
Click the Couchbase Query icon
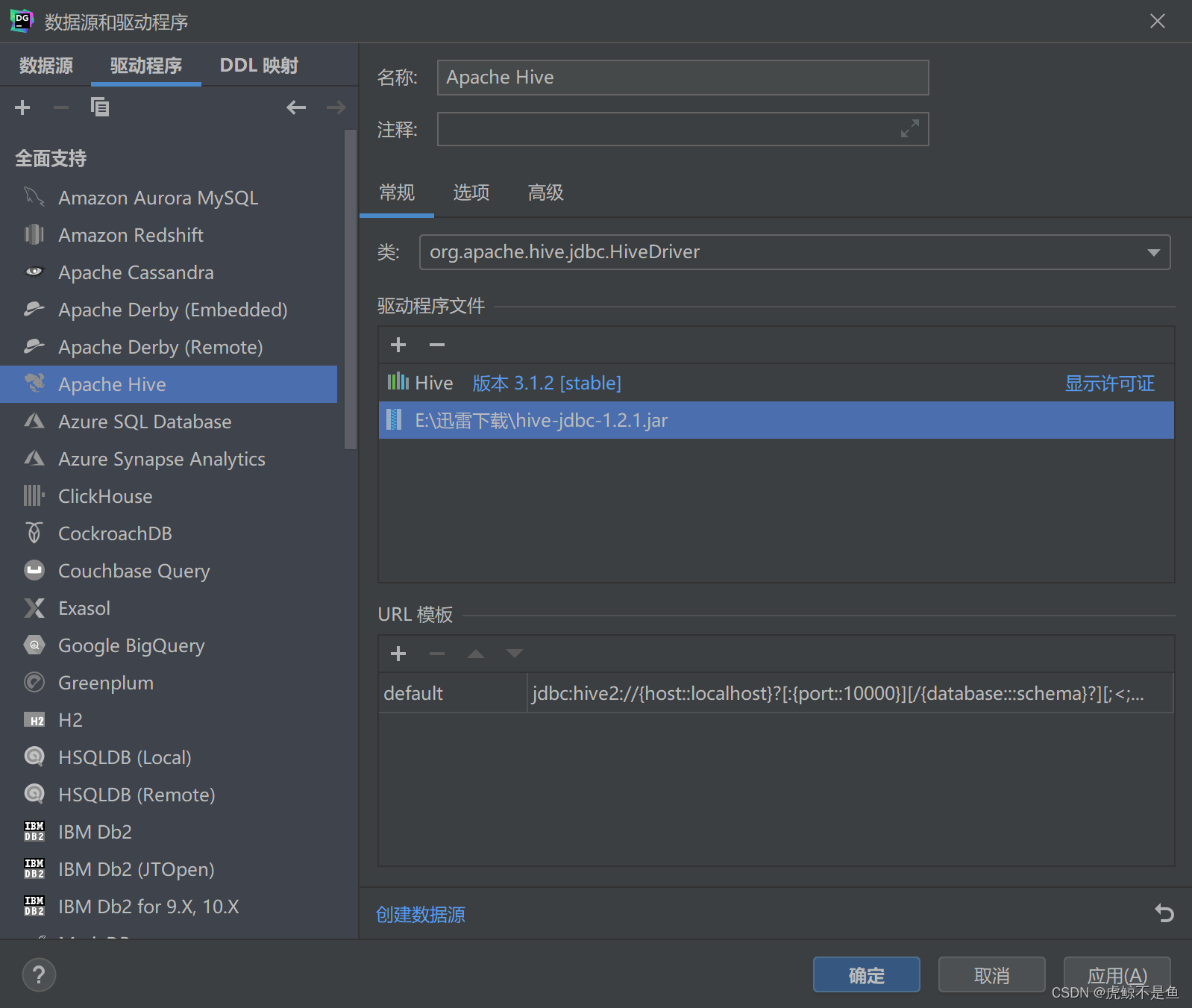click(x=34, y=570)
